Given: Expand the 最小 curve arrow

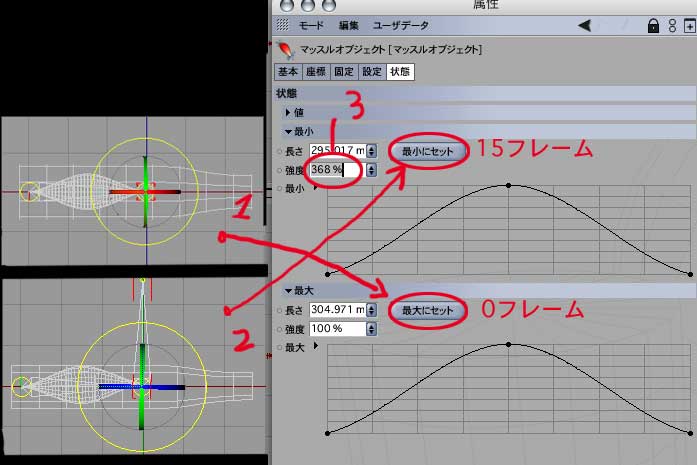Looking at the screenshot, I should 315,188.
